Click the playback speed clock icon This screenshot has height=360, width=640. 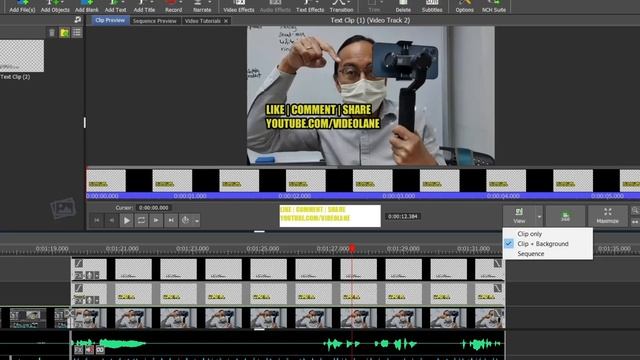point(185,220)
